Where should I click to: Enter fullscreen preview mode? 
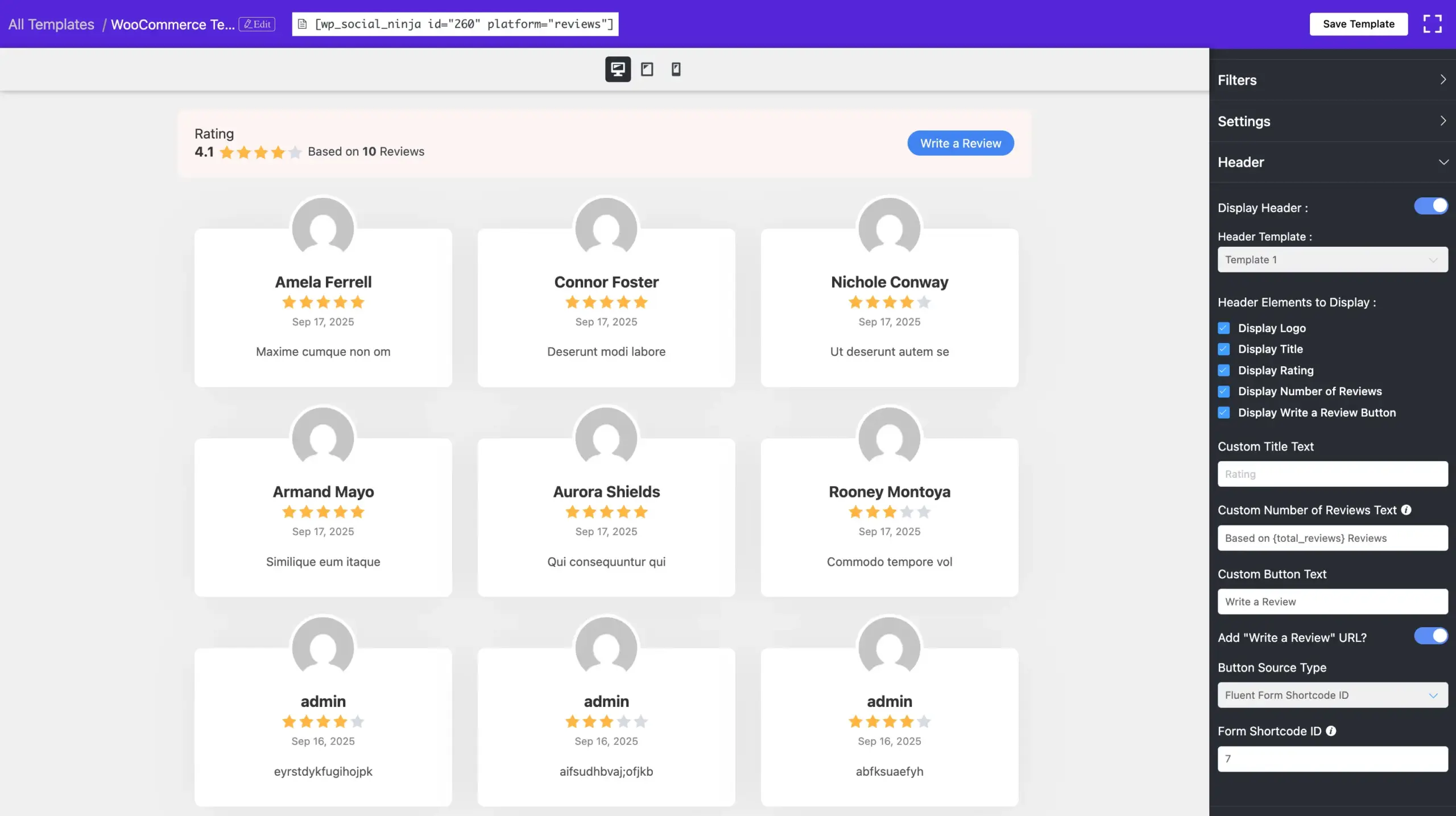tap(1432, 24)
